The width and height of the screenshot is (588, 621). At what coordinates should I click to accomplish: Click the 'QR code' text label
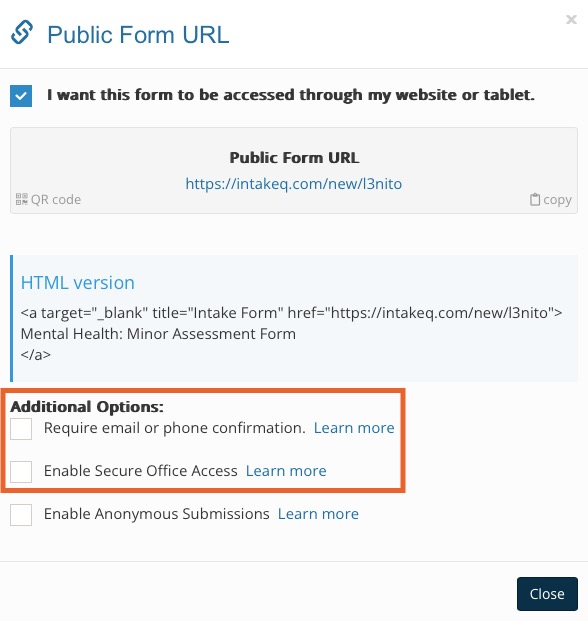(x=56, y=200)
